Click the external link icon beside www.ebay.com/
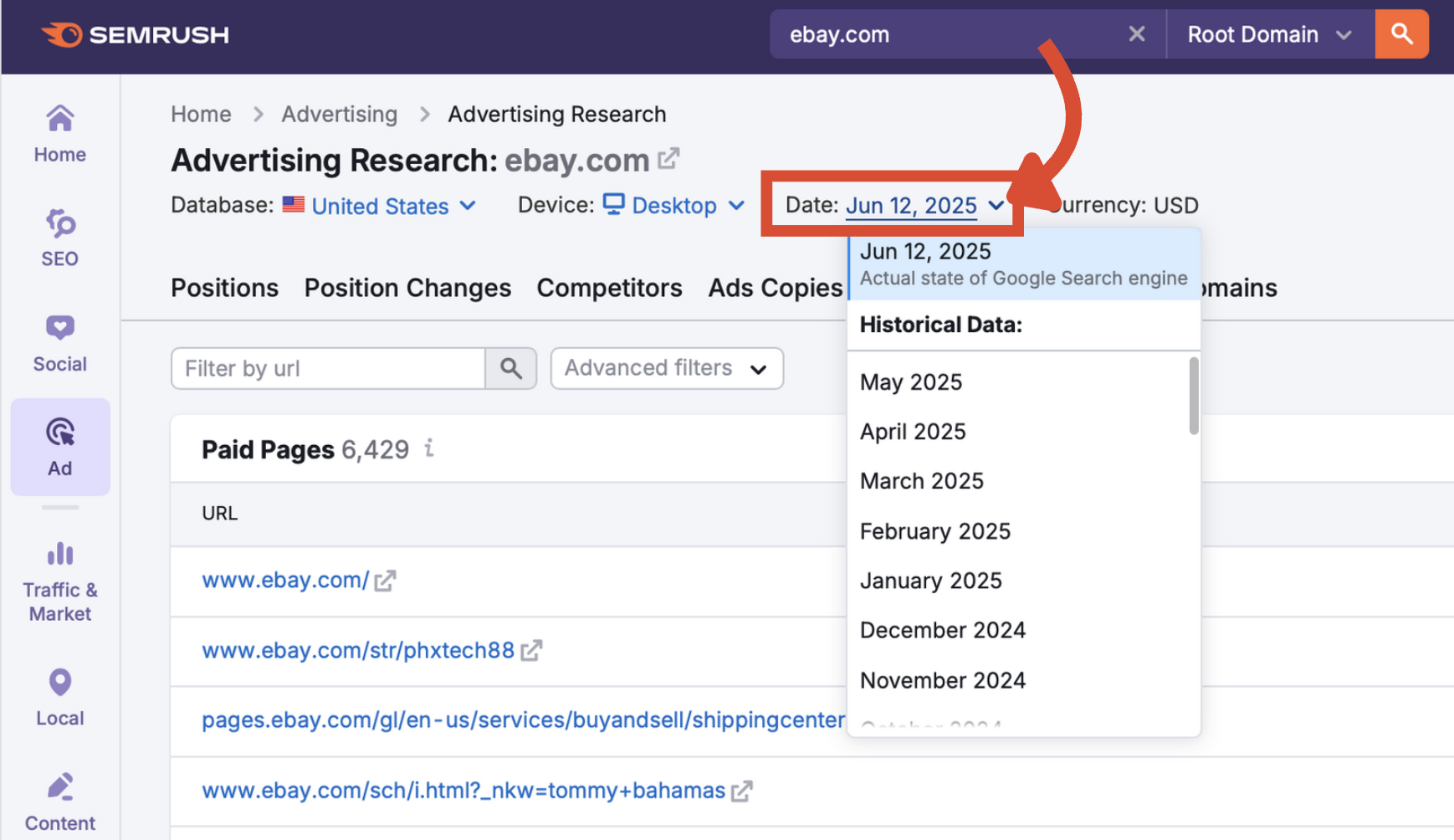Screen dimensions: 1454x840 [385, 579]
